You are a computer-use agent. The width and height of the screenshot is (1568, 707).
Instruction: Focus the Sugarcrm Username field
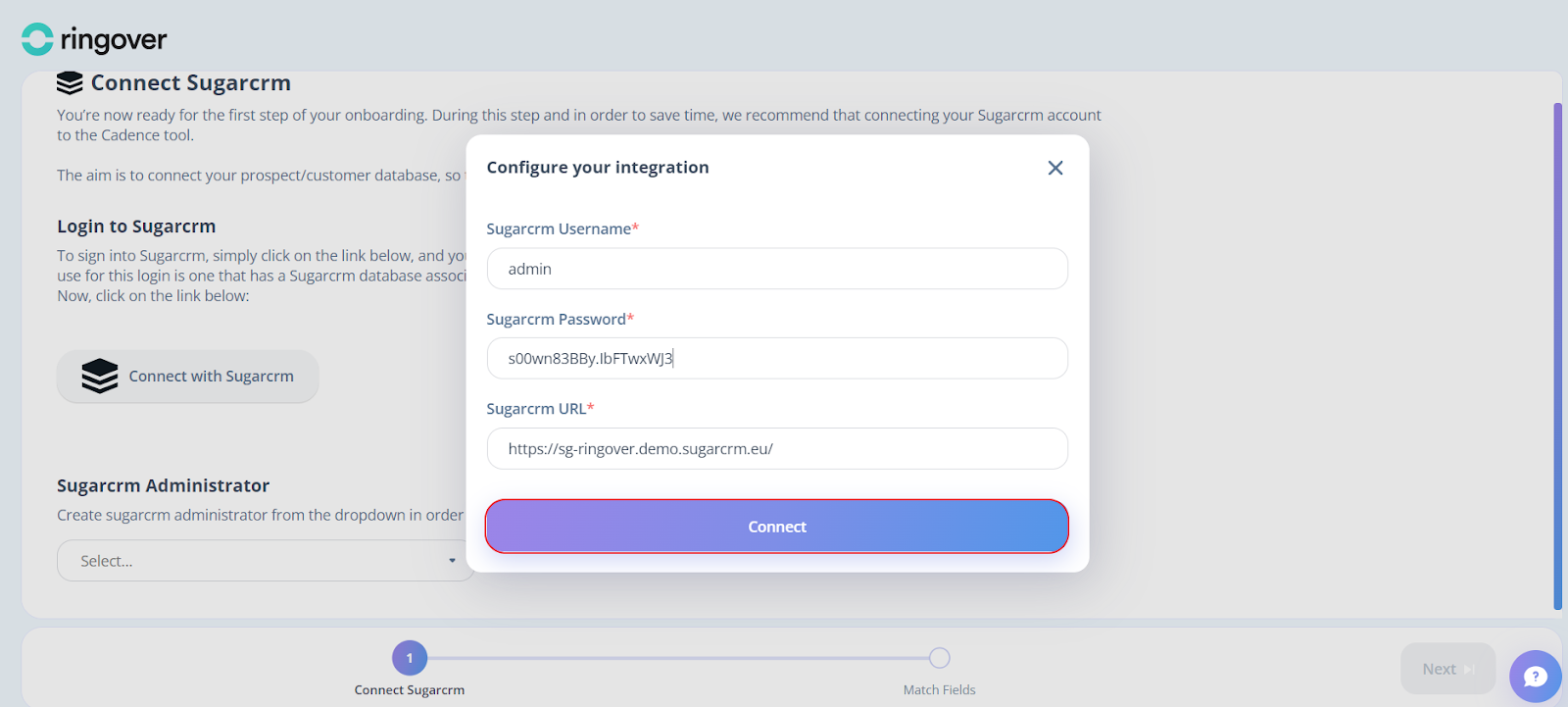pyautogui.click(x=777, y=269)
